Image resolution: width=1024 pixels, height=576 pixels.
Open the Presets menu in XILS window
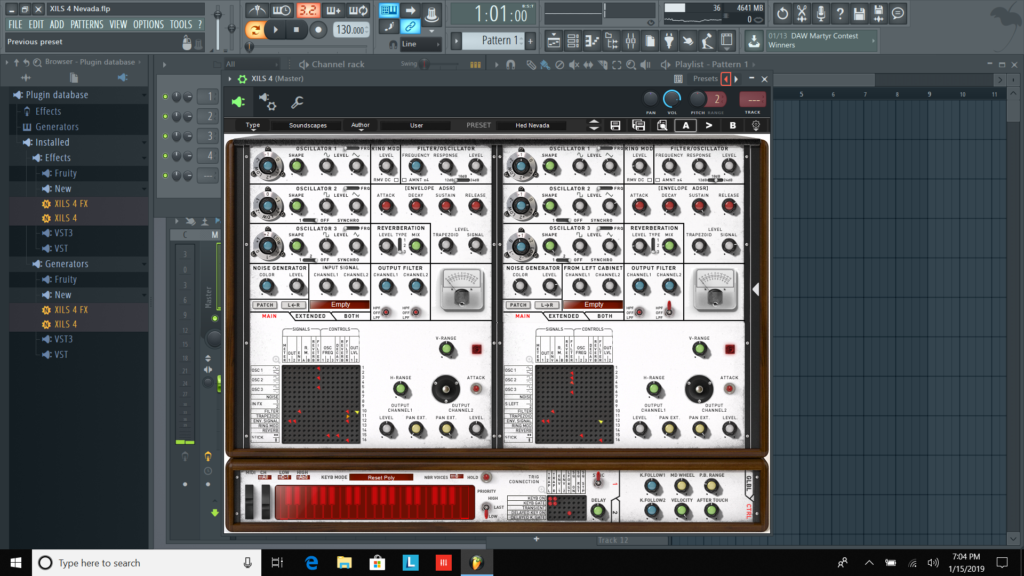click(x=705, y=79)
